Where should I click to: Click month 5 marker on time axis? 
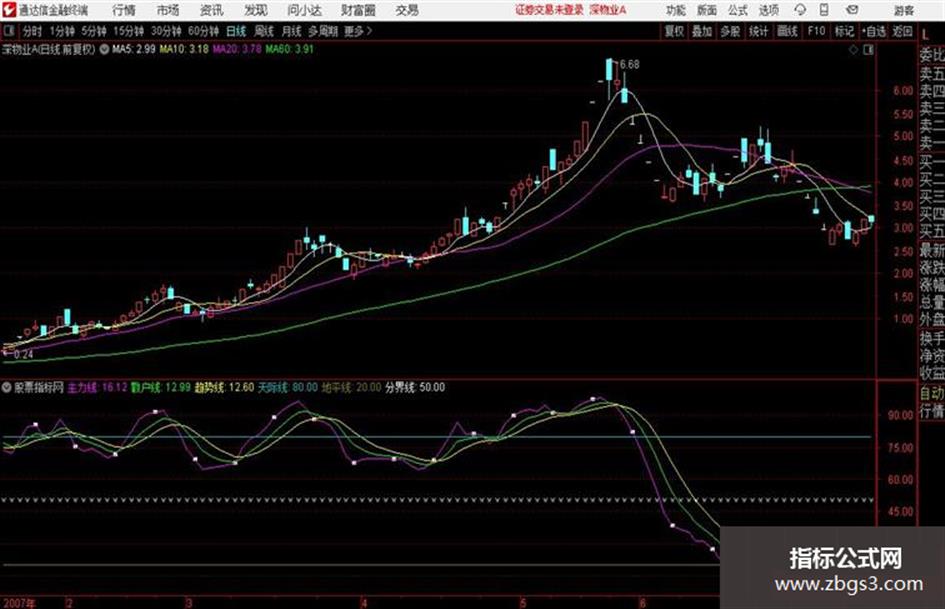523,603
